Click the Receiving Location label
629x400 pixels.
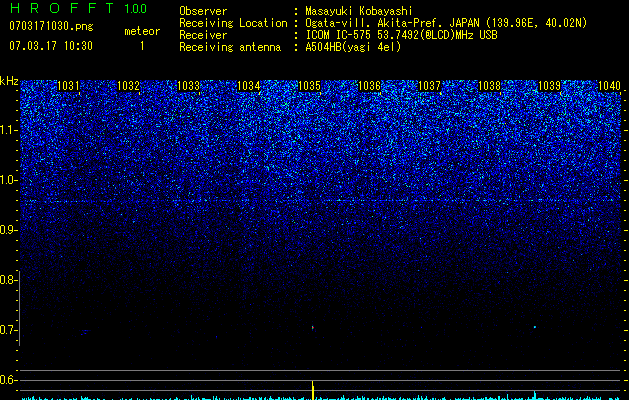[233, 23]
